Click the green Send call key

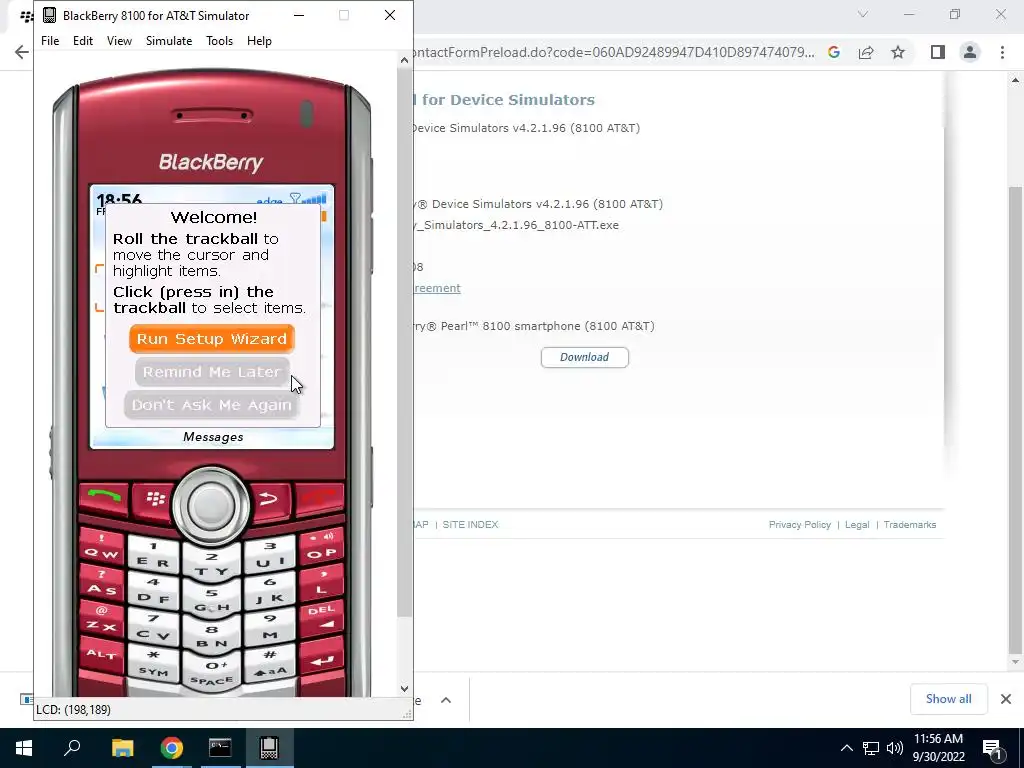point(104,498)
